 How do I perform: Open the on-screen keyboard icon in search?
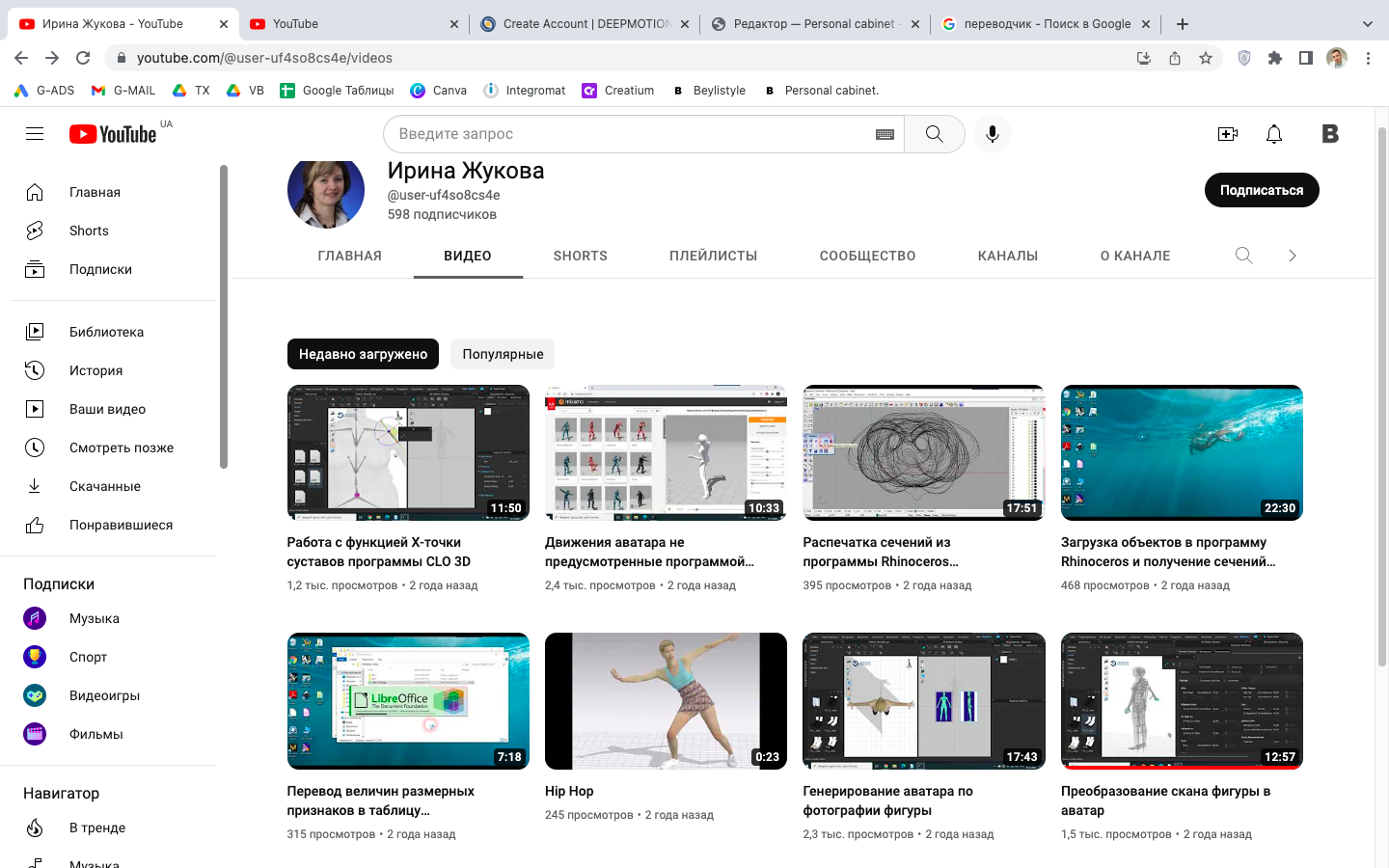click(x=885, y=134)
